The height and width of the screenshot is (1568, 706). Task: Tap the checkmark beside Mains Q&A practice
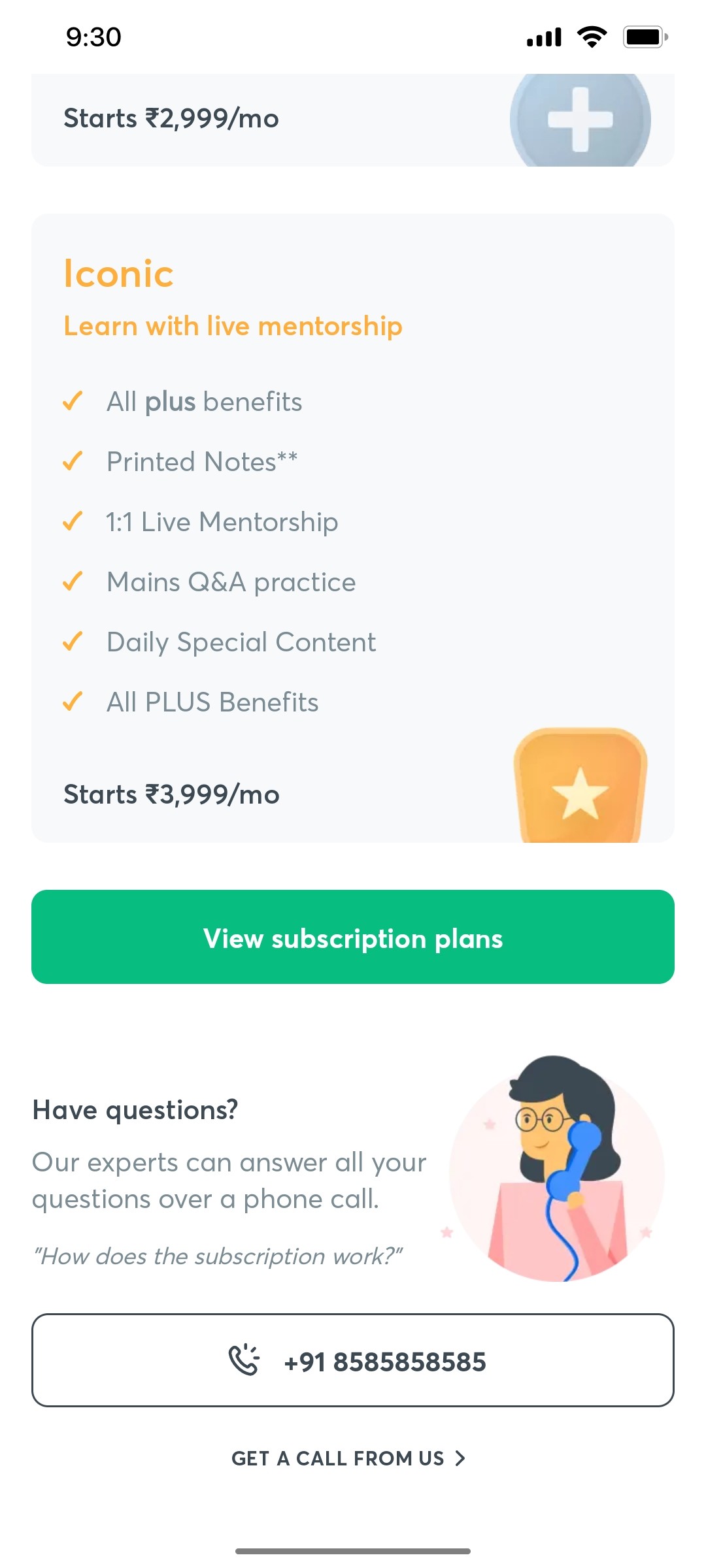pyautogui.click(x=72, y=581)
